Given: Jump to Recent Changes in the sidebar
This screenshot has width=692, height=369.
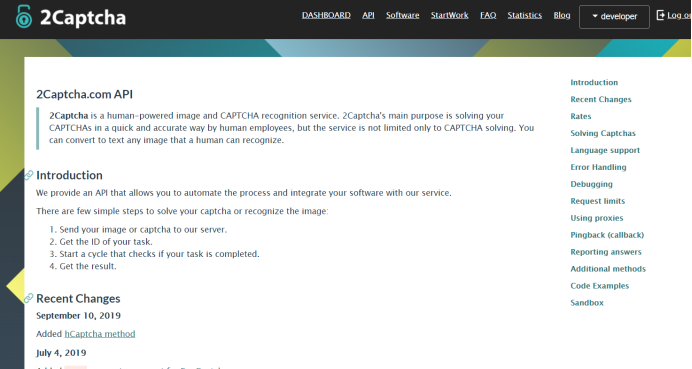Looking at the screenshot, I should point(601,99).
